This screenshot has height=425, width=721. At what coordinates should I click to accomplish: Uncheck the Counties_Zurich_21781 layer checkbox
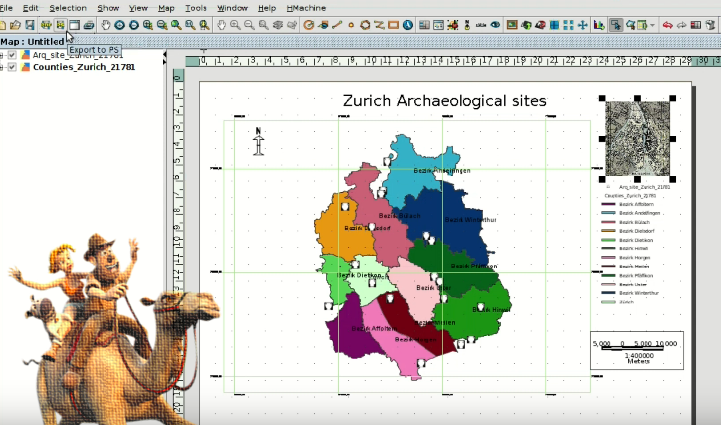click(x=12, y=68)
